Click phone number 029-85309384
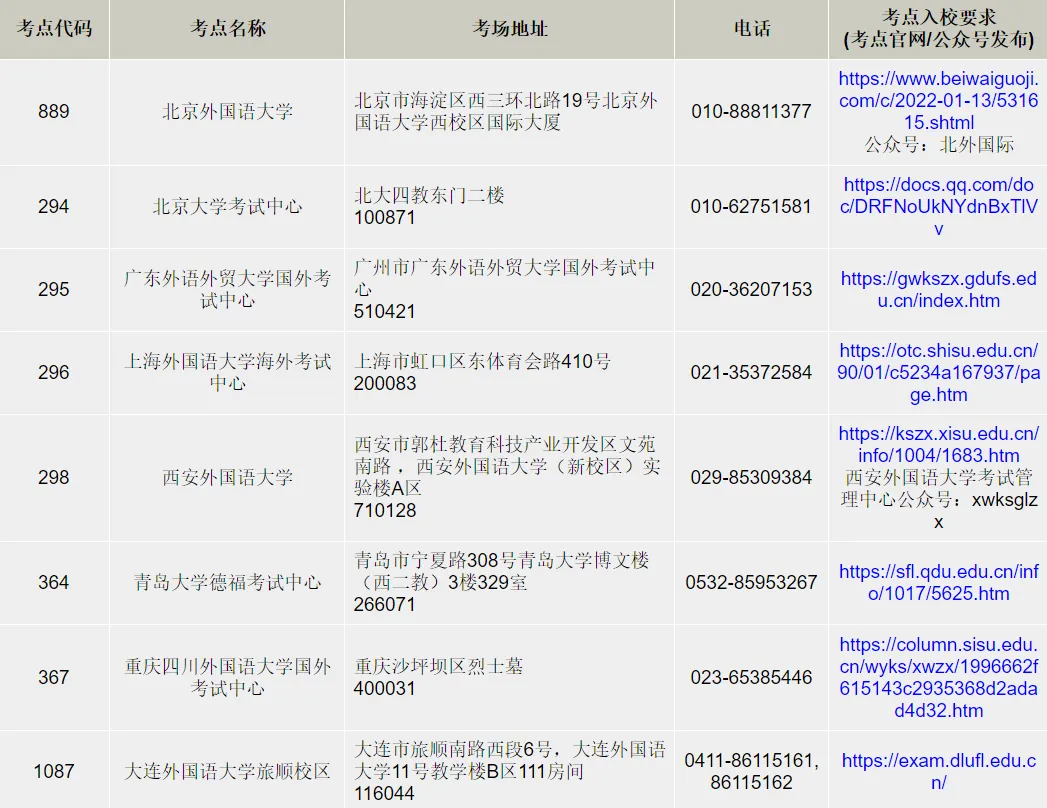1047x808 pixels. pyautogui.click(x=751, y=477)
